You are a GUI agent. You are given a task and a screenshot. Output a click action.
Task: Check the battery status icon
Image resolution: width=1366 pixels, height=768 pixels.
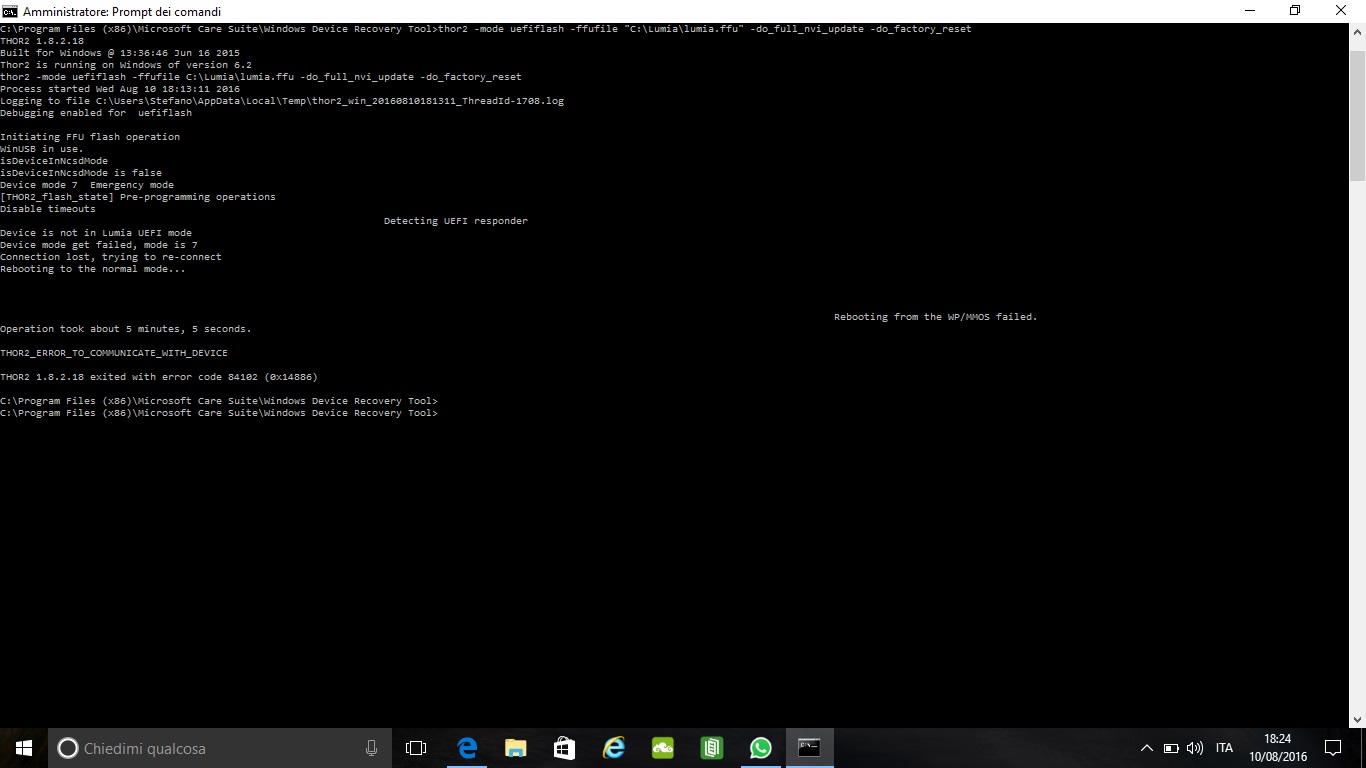click(x=1171, y=748)
